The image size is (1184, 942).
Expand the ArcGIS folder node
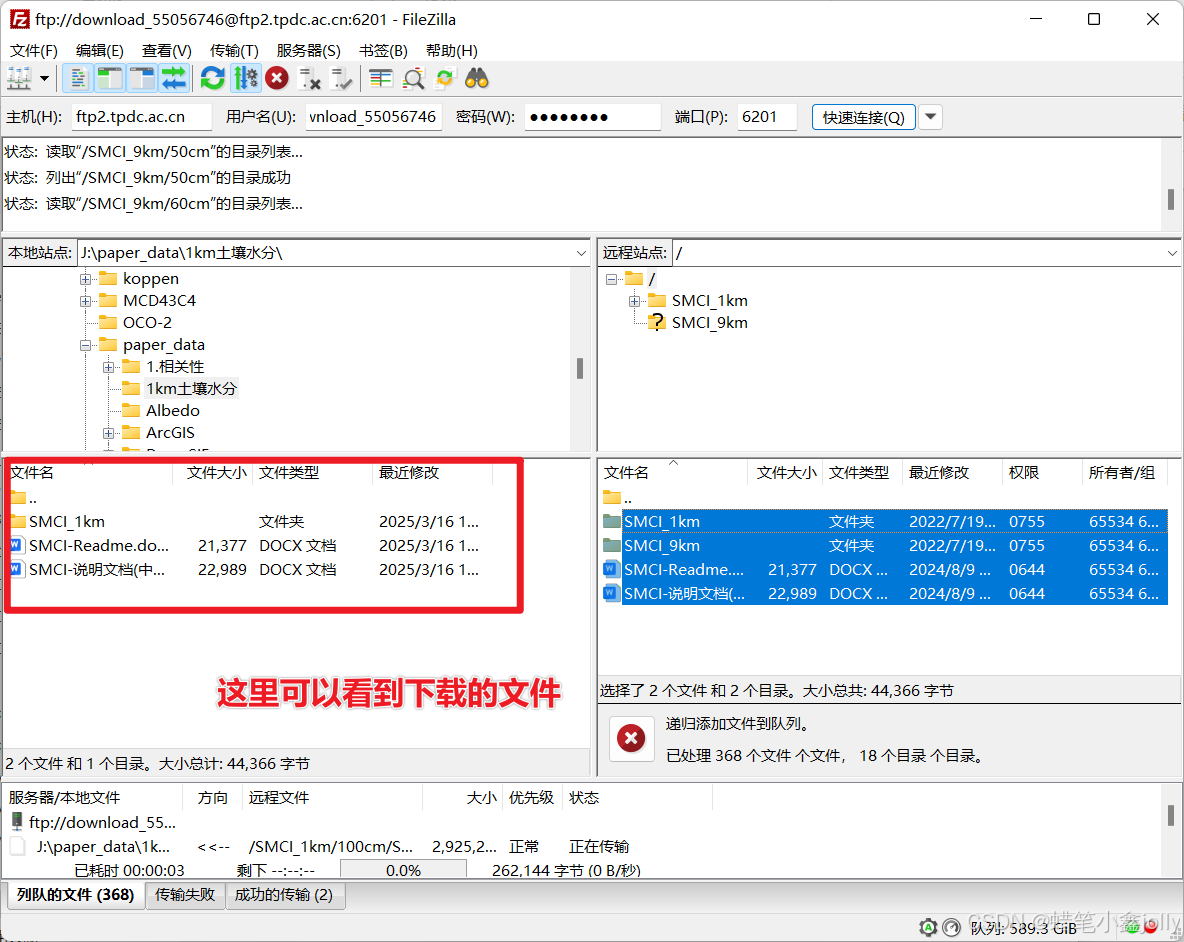pos(109,433)
